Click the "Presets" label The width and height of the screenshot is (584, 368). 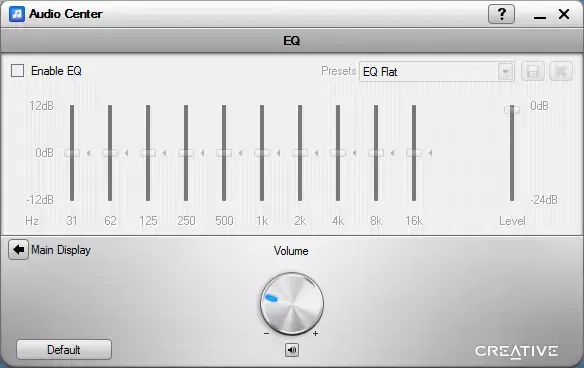339,71
